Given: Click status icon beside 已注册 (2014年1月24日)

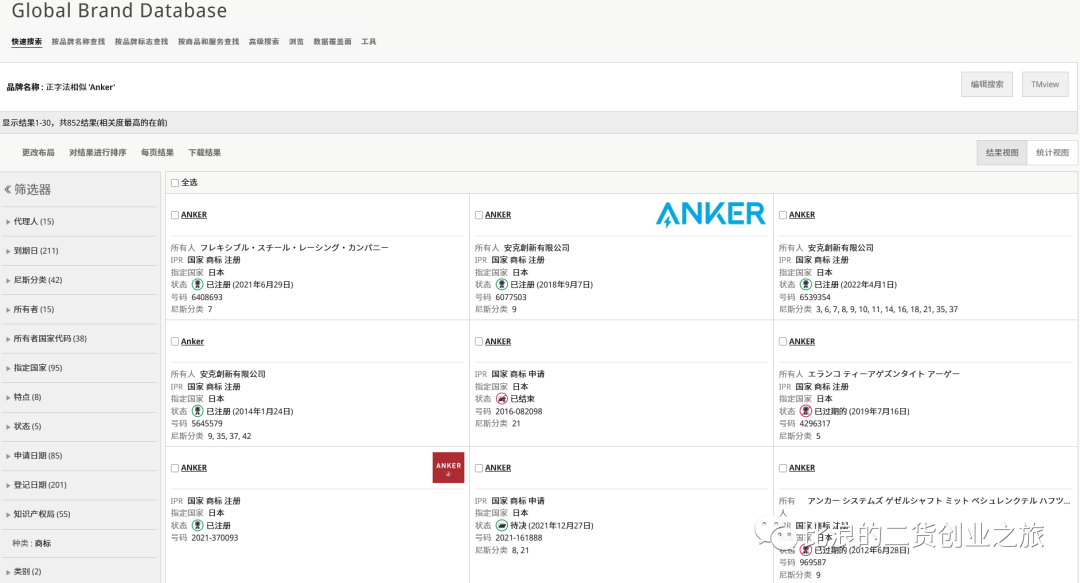Looking at the screenshot, I should [x=197, y=411].
